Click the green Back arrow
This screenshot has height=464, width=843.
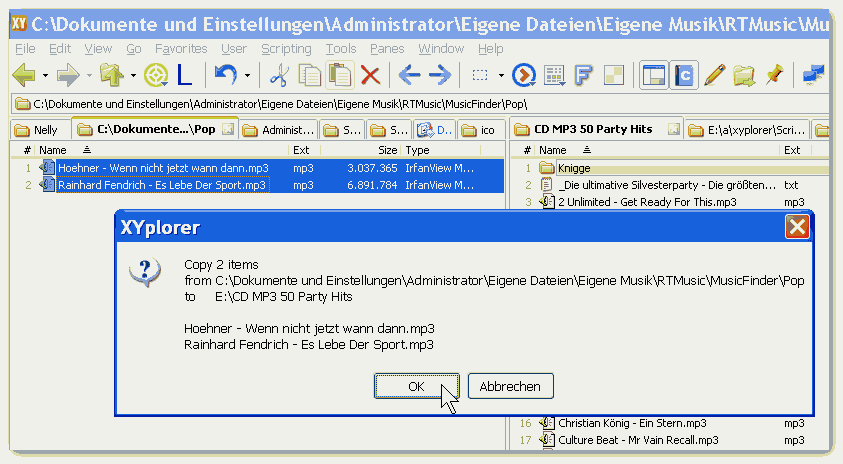click(24, 75)
